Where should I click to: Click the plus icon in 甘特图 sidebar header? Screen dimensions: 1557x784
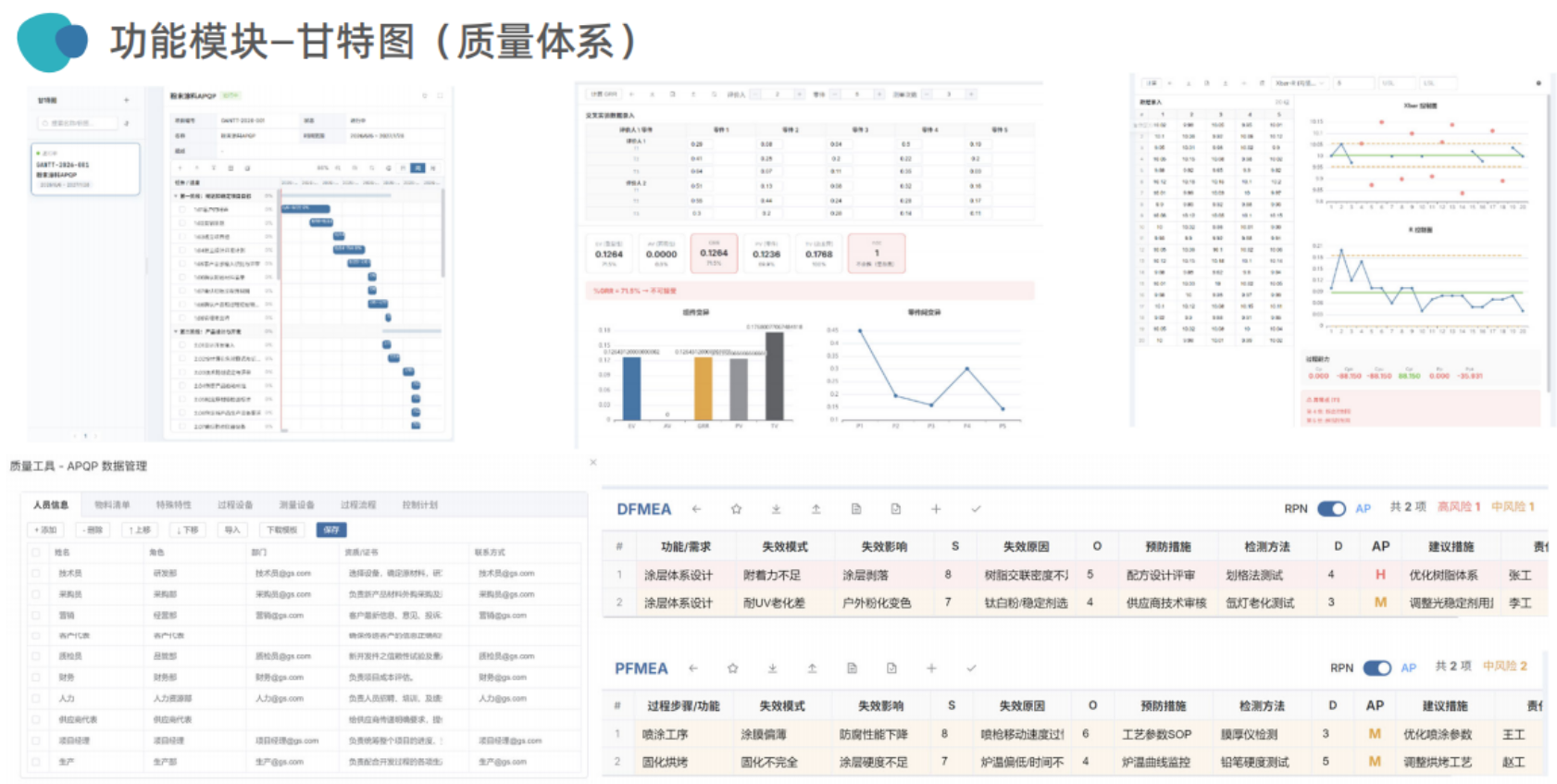127,100
